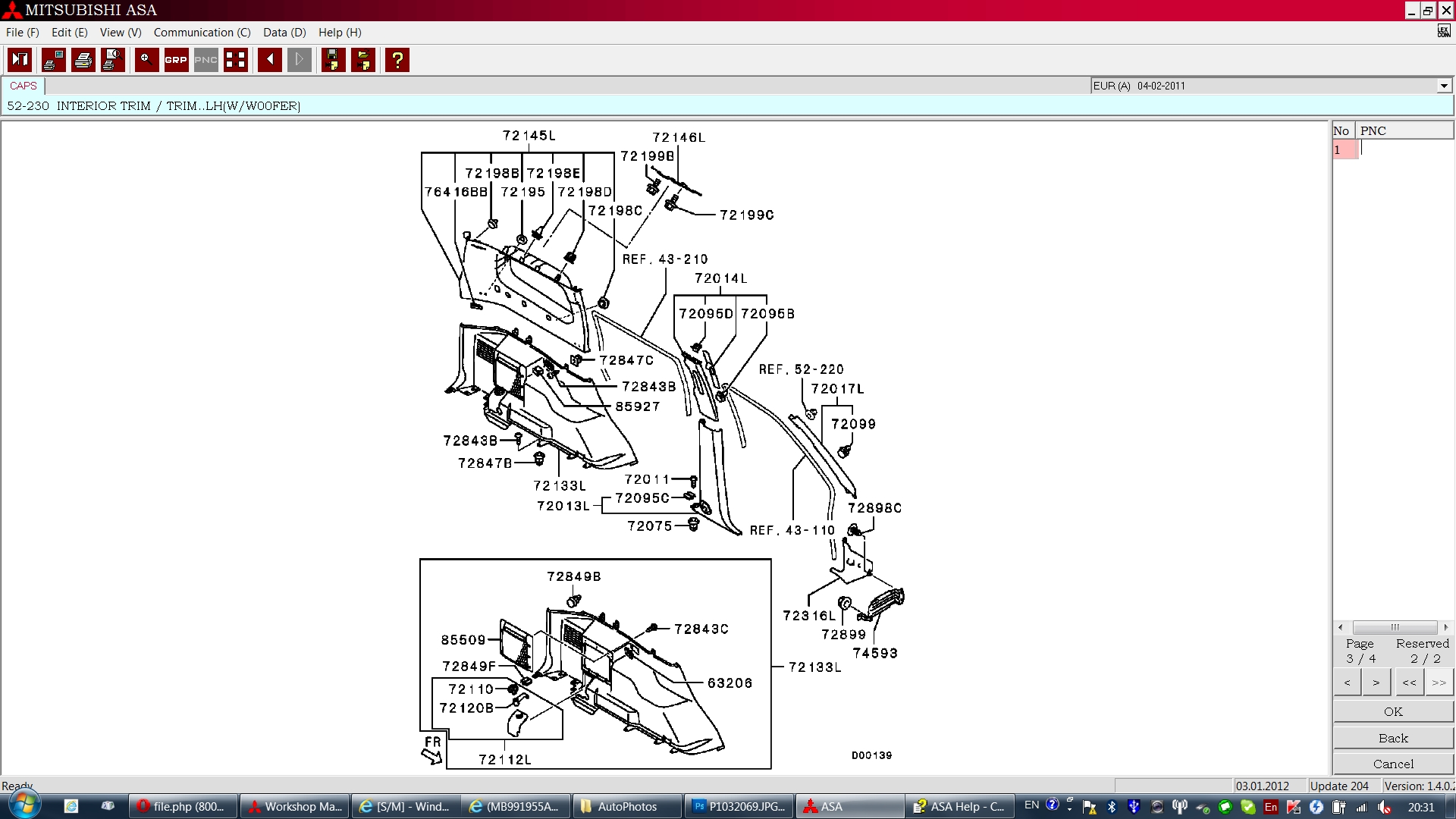Jump to previous reserved with << button
This screenshot has width=1456, height=819.
(x=1409, y=682)
